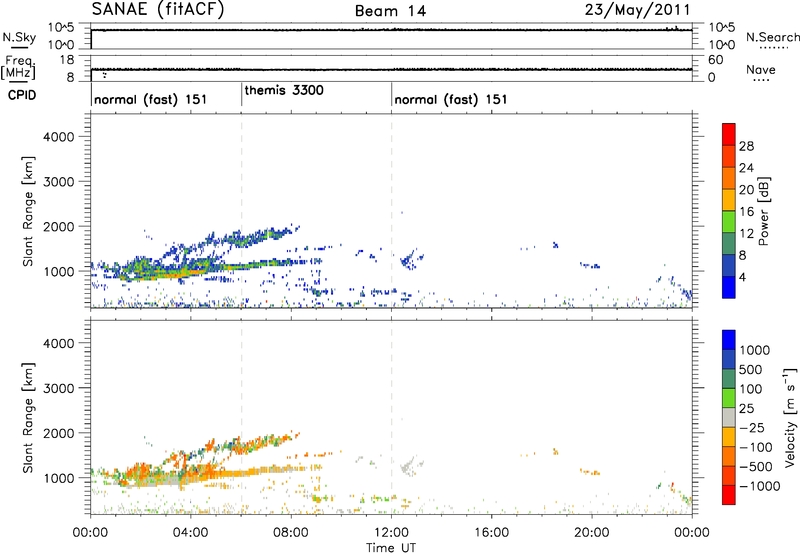Click the 04:00 time tick label

pos(190,533)
